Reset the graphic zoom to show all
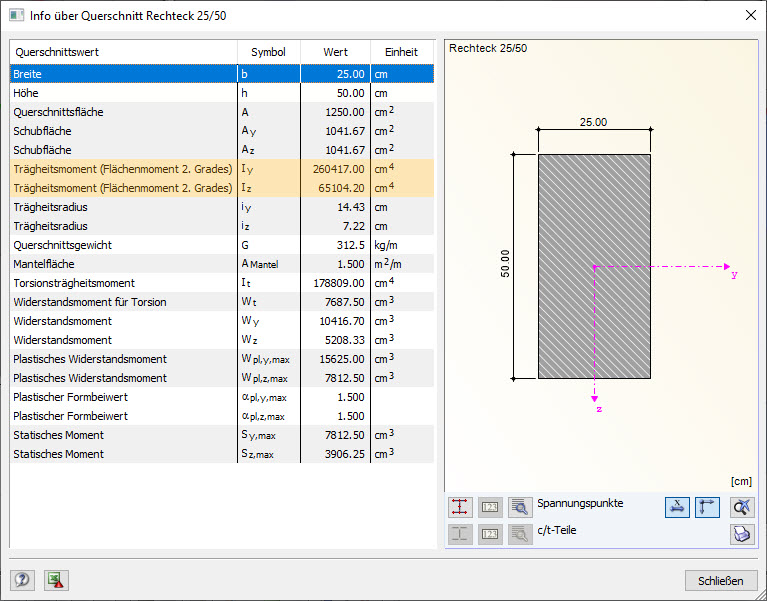The height and width of the screenshot is (601, 767). point(742,507)
